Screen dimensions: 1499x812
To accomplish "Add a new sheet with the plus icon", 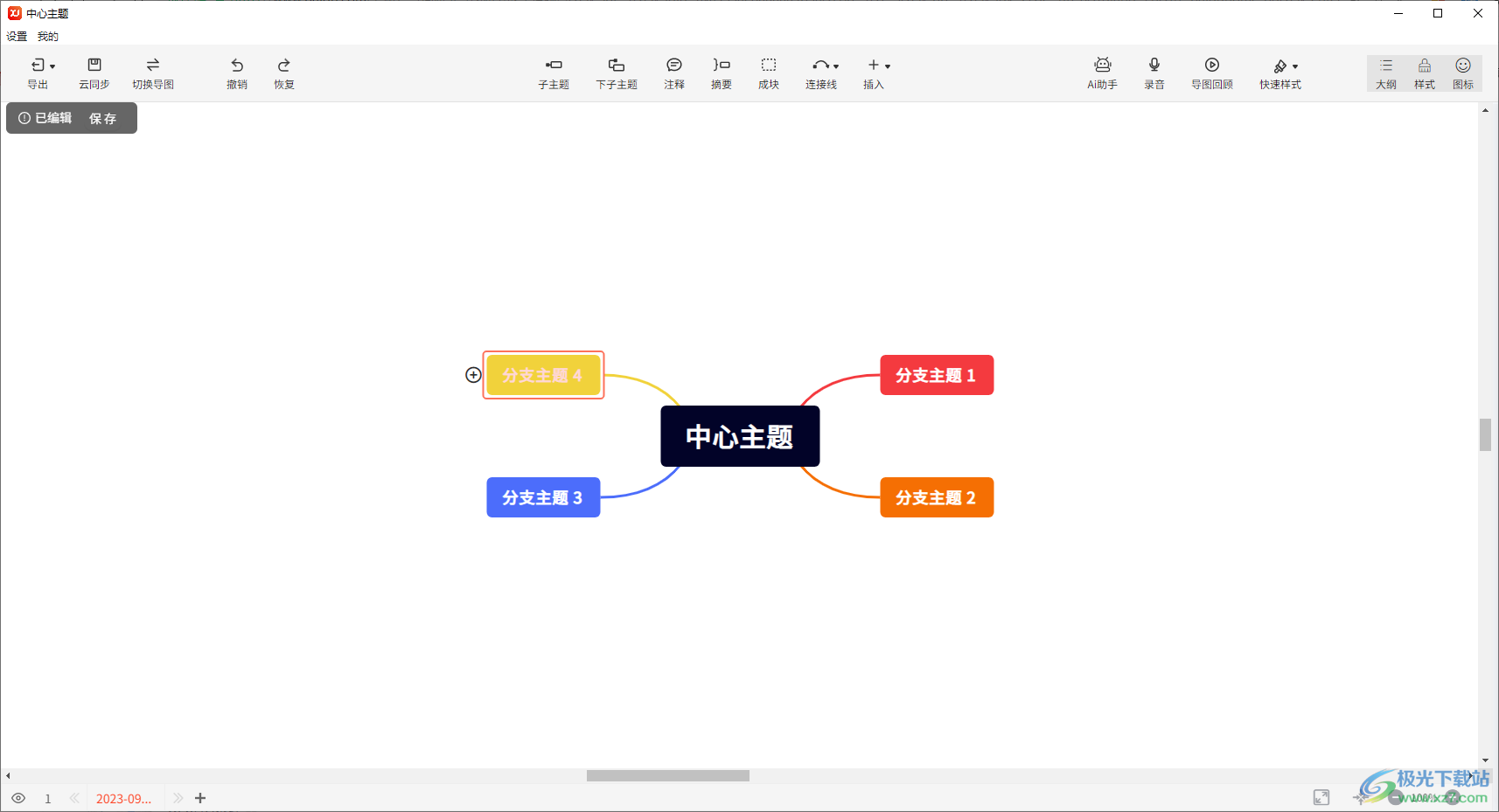I will [x=200, y=798].
